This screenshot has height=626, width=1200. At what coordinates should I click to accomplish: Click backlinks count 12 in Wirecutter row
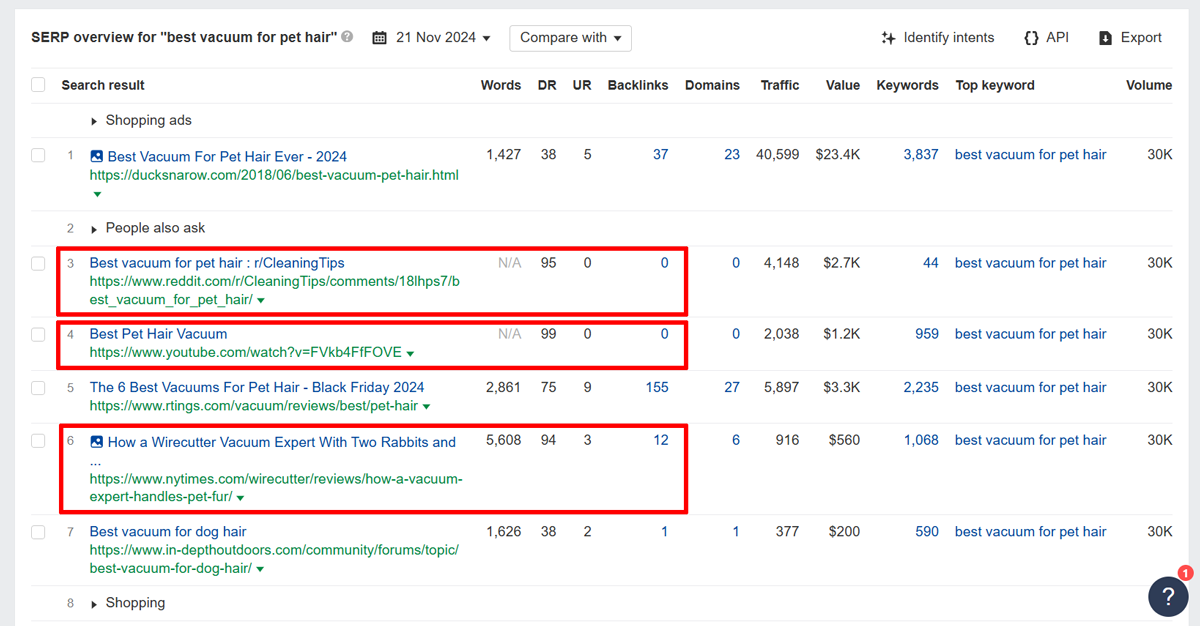coord(661,440)
